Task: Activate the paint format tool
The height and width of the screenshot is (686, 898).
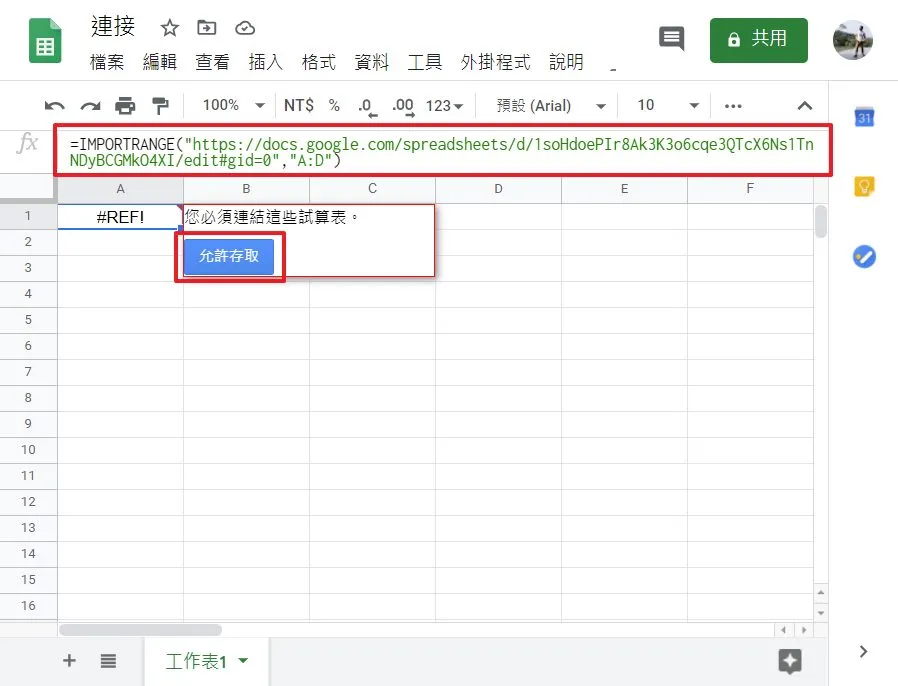Action: tap(160, 106)
